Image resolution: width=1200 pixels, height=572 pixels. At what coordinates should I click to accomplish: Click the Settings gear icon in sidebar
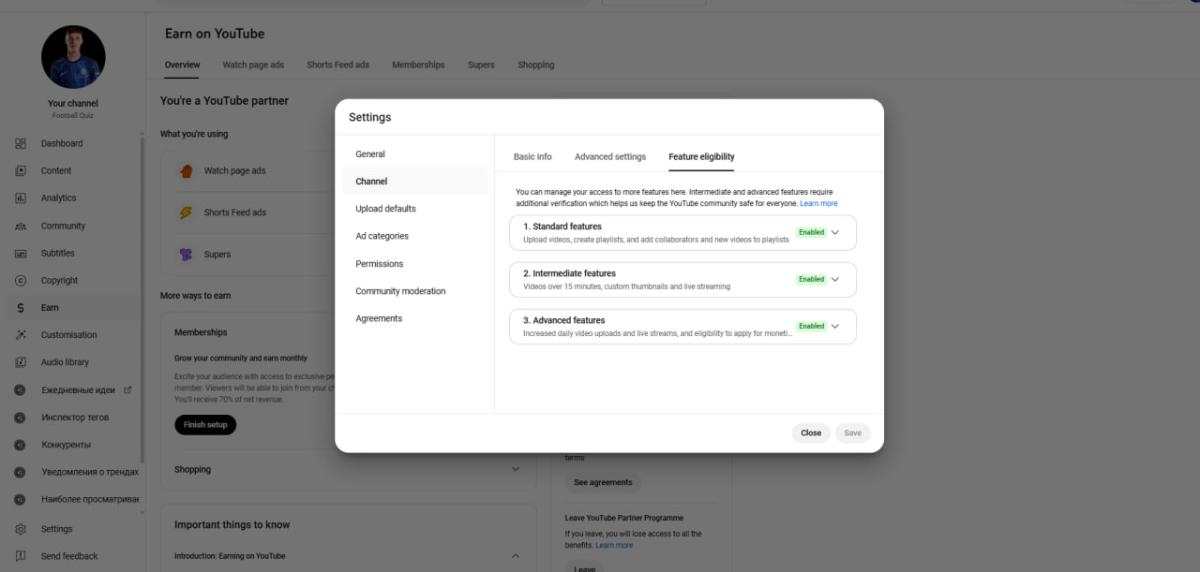(20, 529)
